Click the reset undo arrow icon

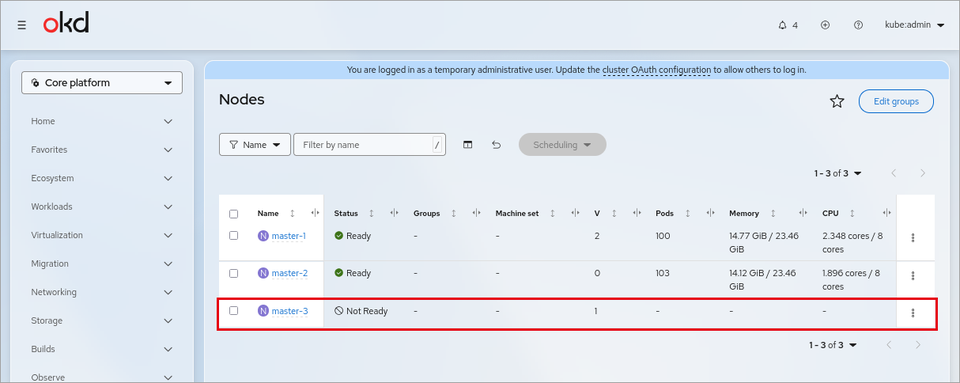tap(497, 145)
